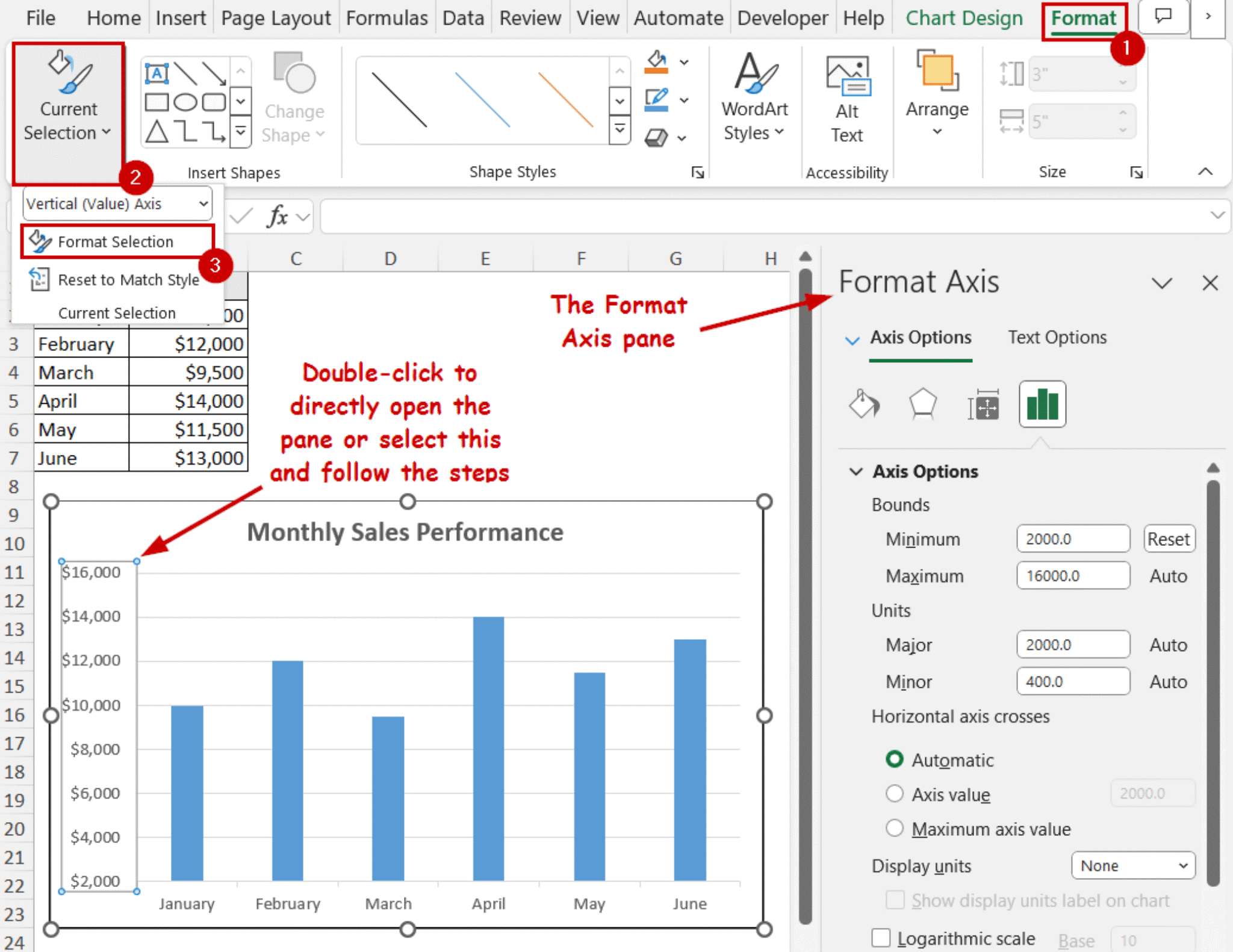Enable the Logarithmic scale checkbox

pos(881,937)
